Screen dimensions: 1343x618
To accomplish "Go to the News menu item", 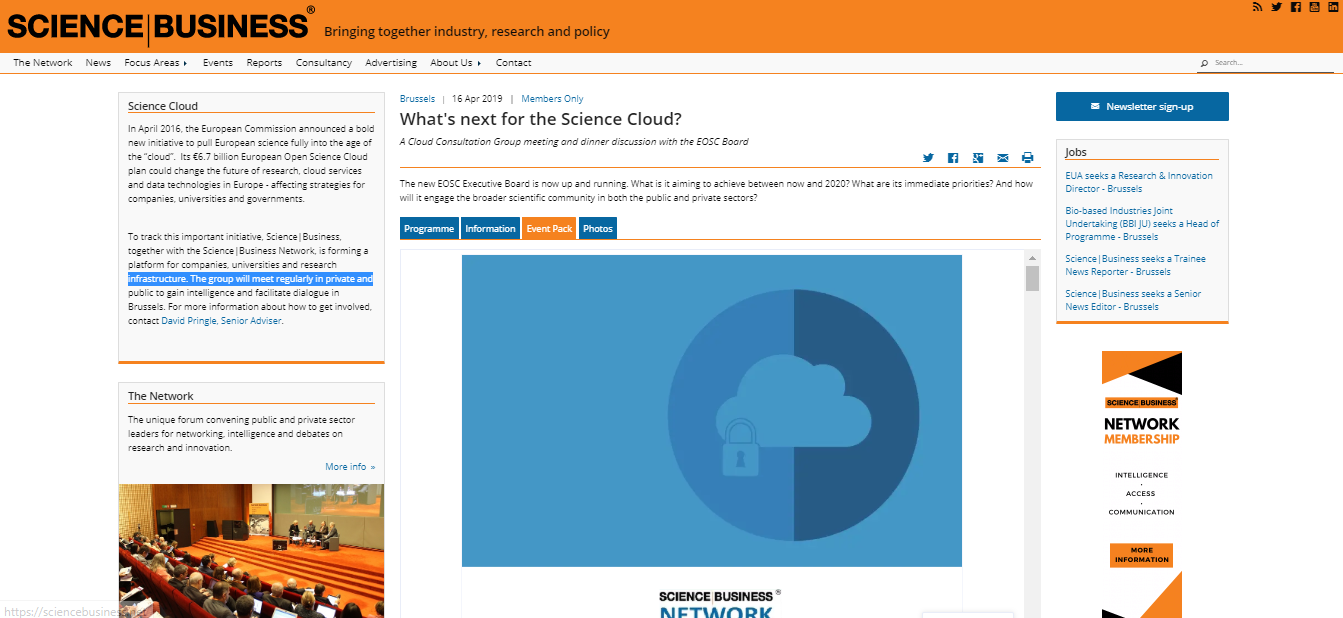I will (x=98, y=63).
